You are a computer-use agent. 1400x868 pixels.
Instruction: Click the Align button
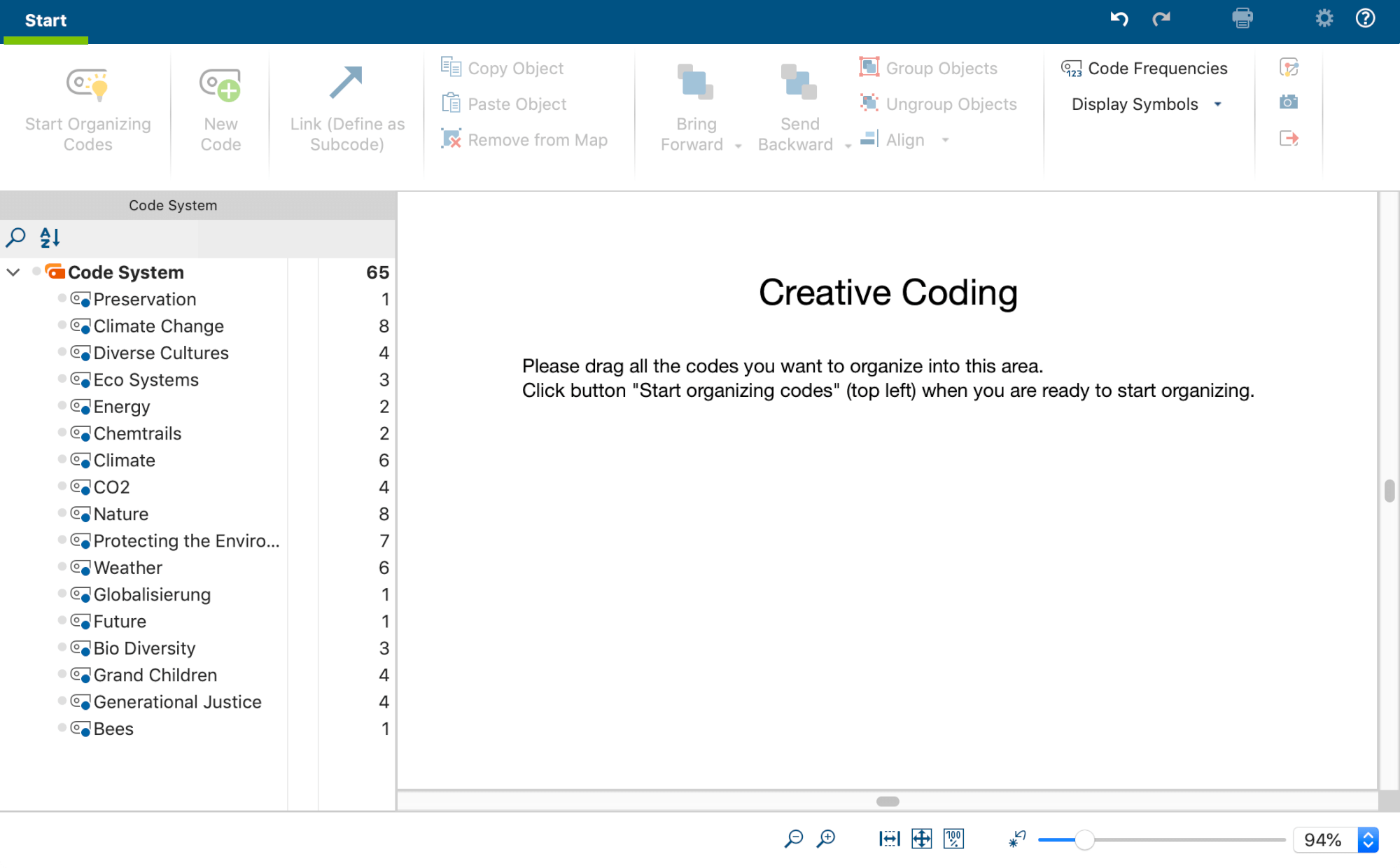point(892,139)
